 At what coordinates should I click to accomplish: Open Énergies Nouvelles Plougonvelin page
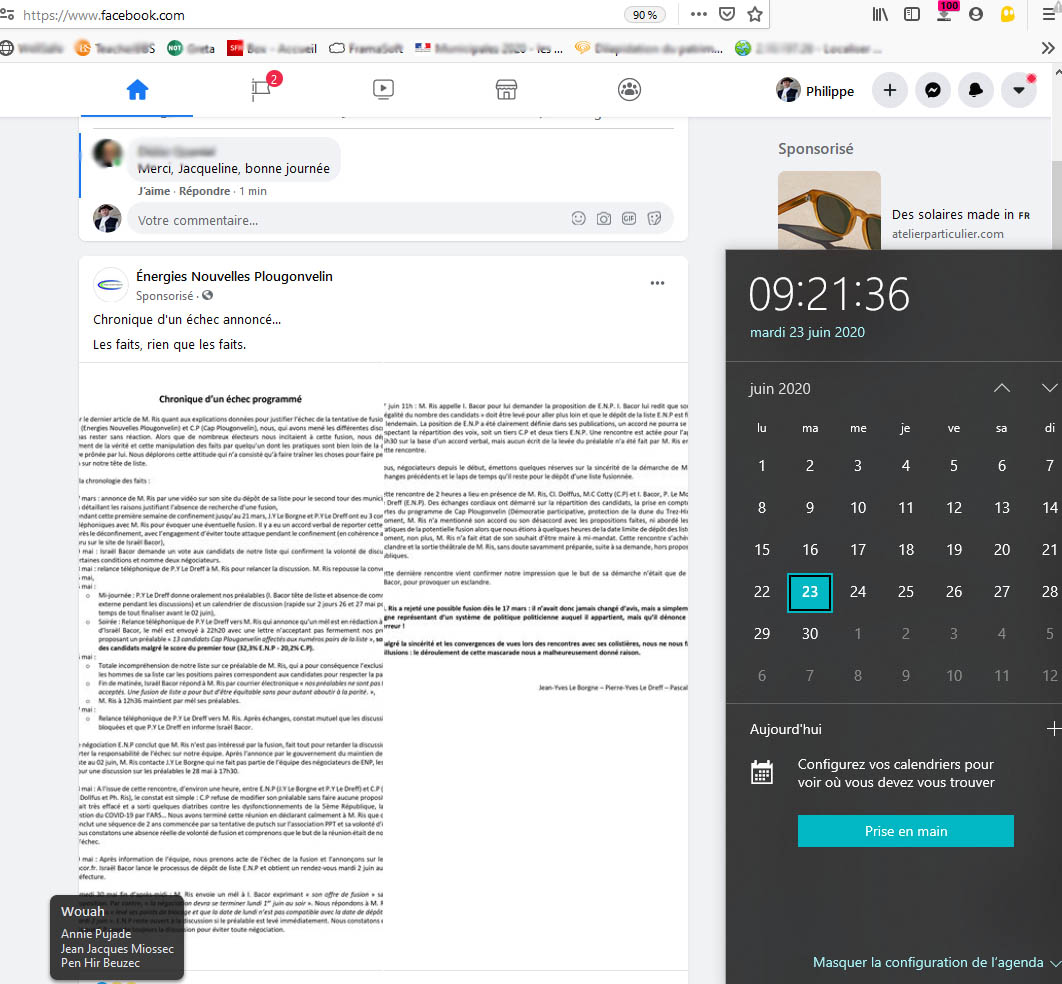(234, 276)
